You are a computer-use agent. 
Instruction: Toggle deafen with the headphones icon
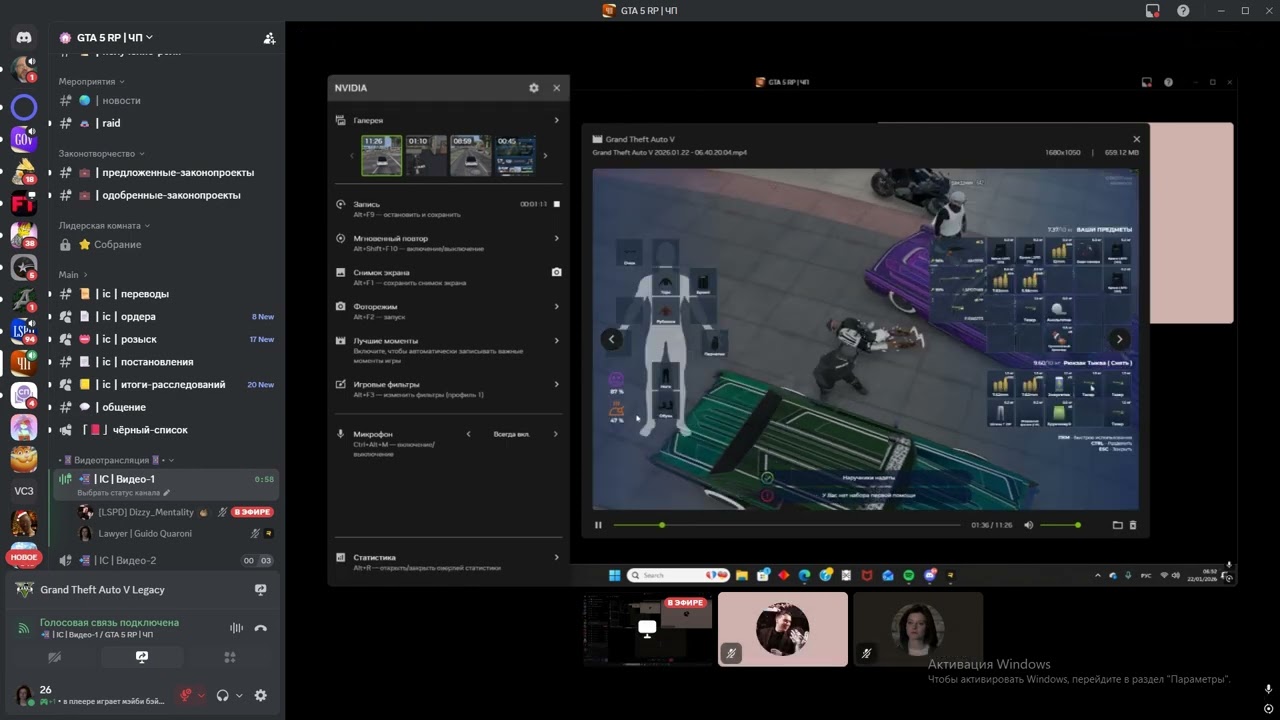[x=223, y=695]
